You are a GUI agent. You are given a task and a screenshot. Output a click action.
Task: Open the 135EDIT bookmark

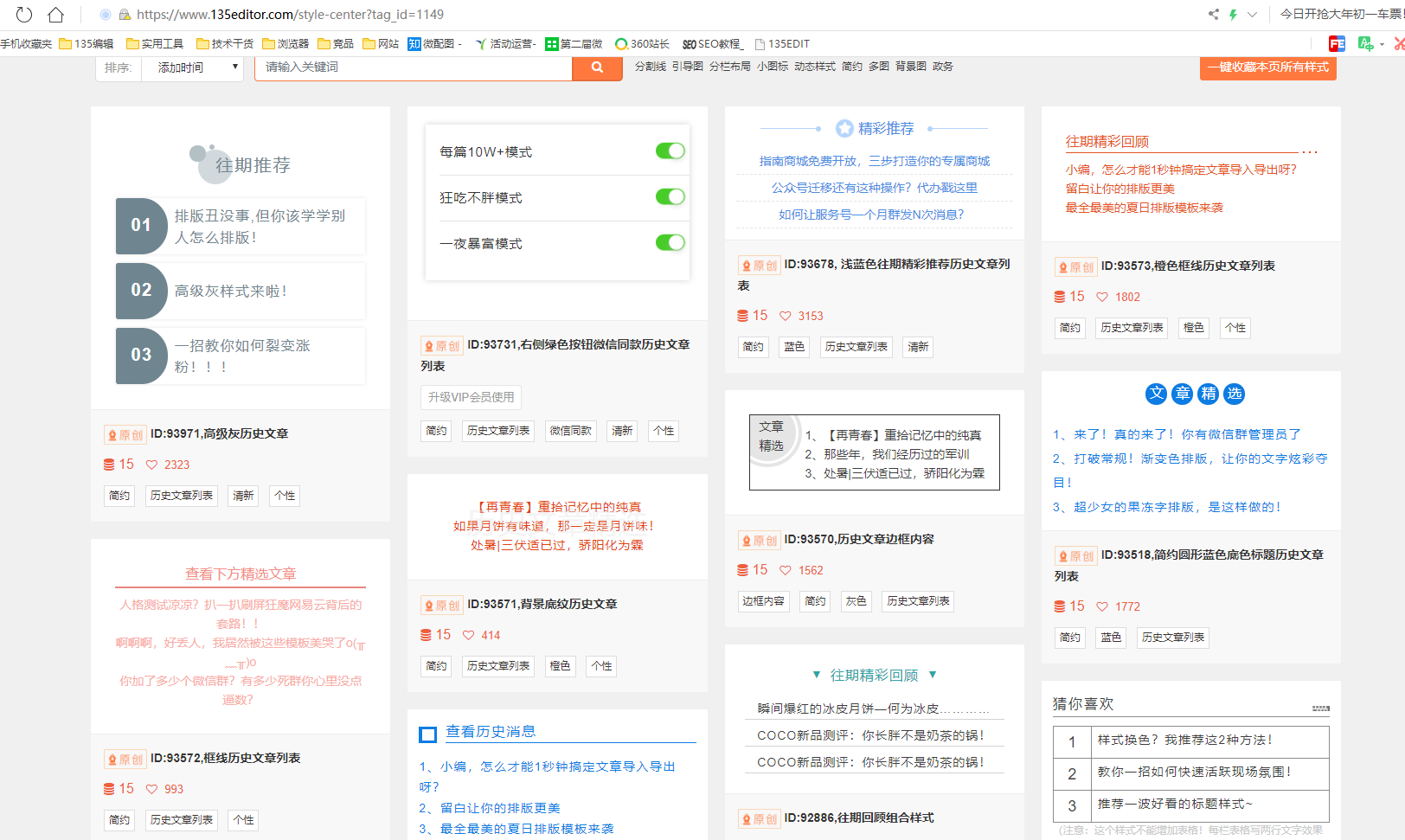point(782,43)
